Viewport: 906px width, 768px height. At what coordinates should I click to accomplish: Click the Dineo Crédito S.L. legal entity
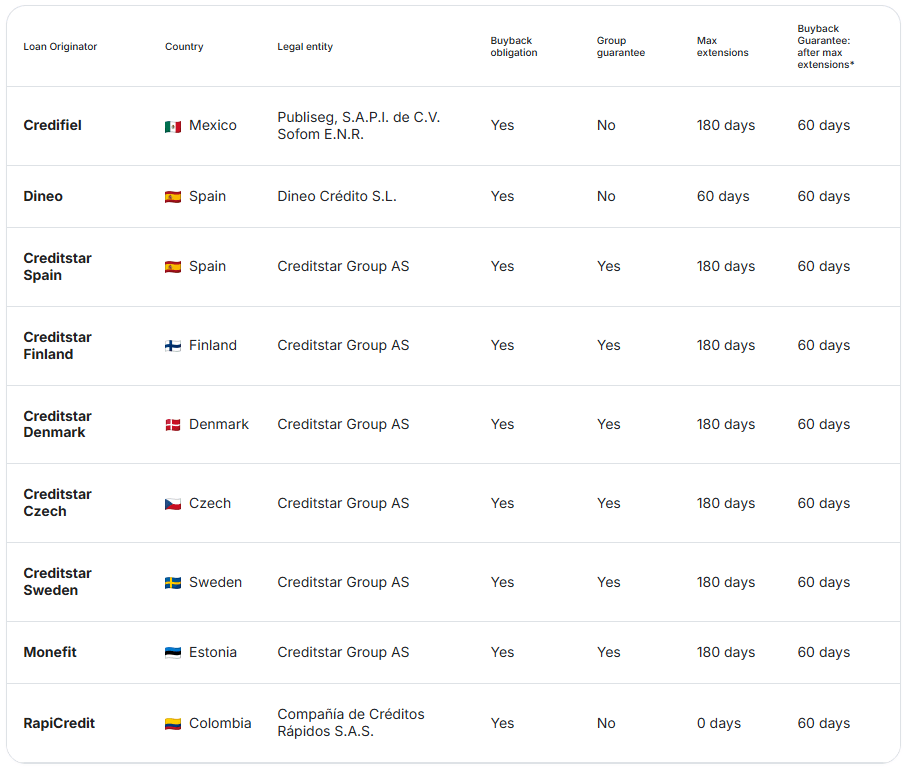[x=337, y=196]
